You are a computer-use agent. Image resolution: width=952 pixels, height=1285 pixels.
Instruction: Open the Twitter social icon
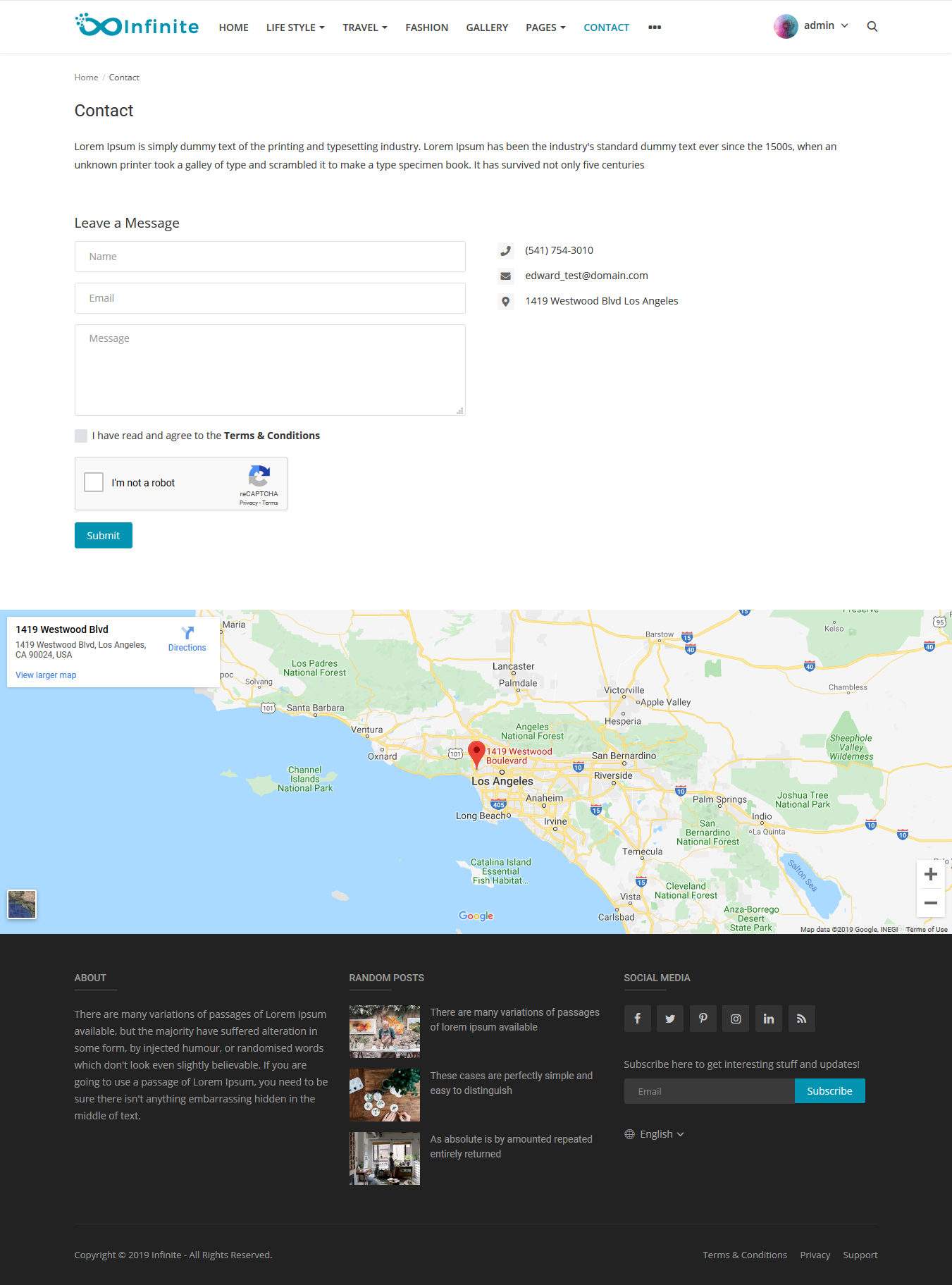coord(670,1019)
